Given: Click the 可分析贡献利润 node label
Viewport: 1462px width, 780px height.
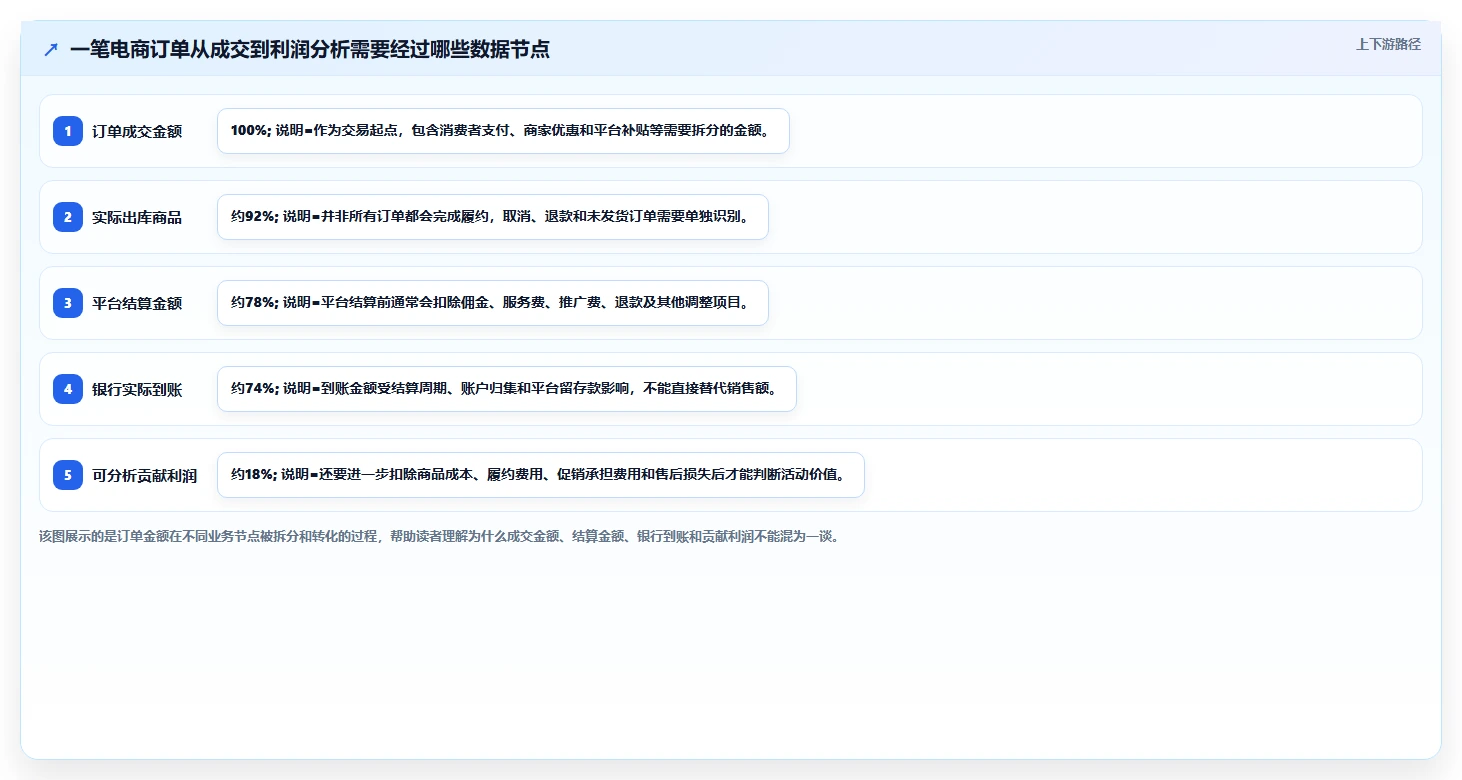Looking at the screenshot, I should point(145,475).
